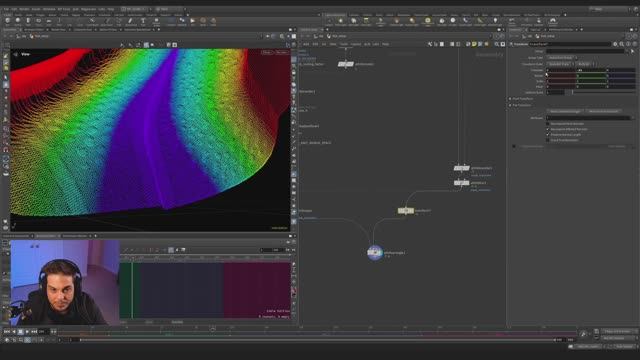The width and height of the screenshot is (640, 360).
Task: Select the Box tool in the Create shelf
Action: (7, 21)
